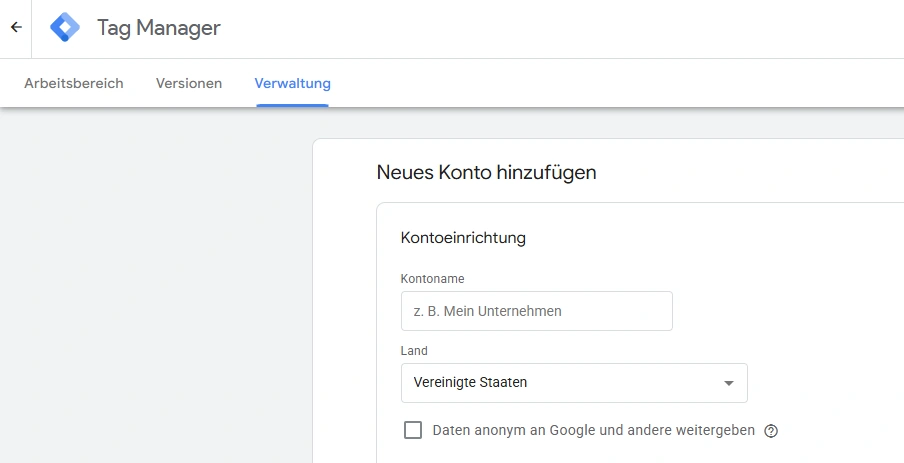Switch to the Versionen tab

click(x=189, y=83)
